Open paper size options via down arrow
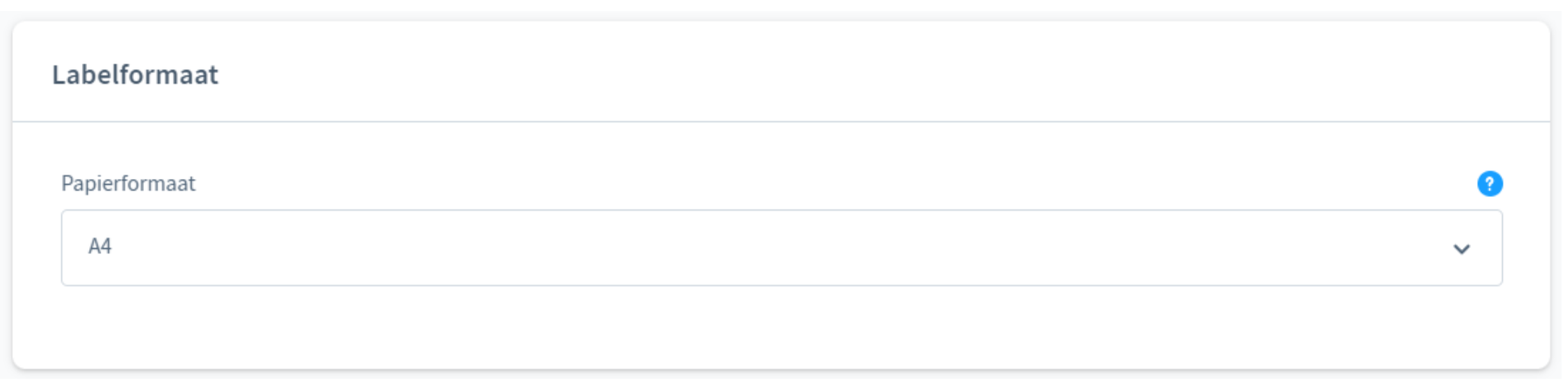Screen dimensions: 1568x391 [1461, 249]
